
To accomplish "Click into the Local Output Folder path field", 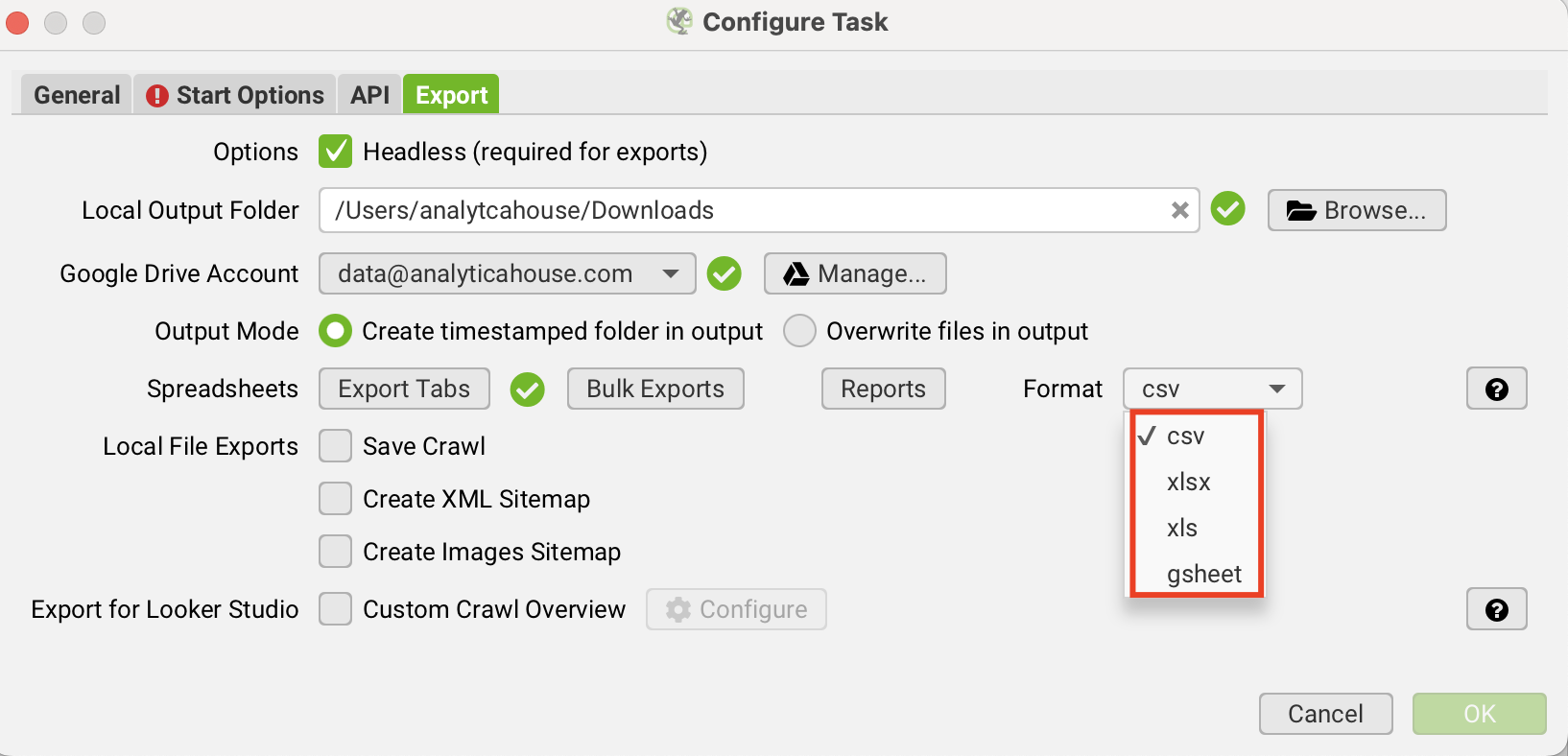I will [739, 210].
